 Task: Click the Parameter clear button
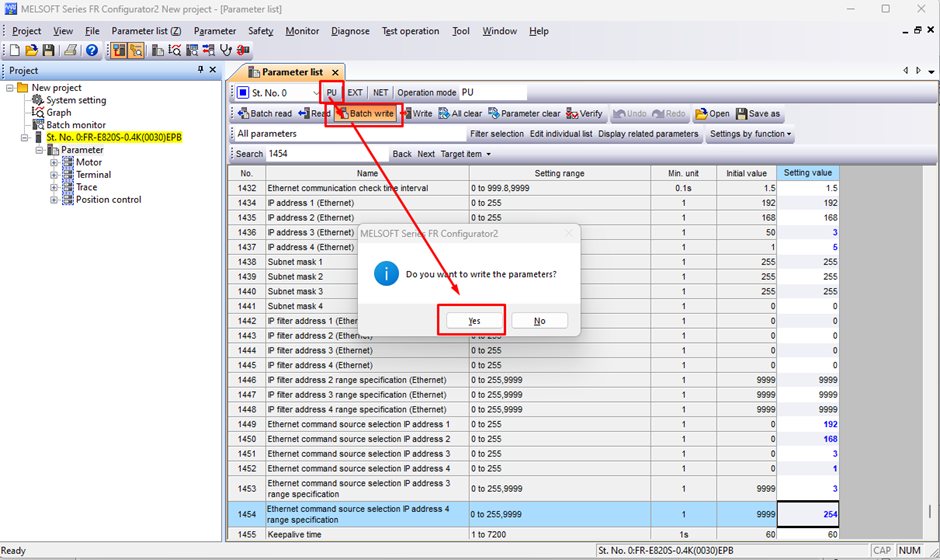pyautogui.click(x=524, y=113)
